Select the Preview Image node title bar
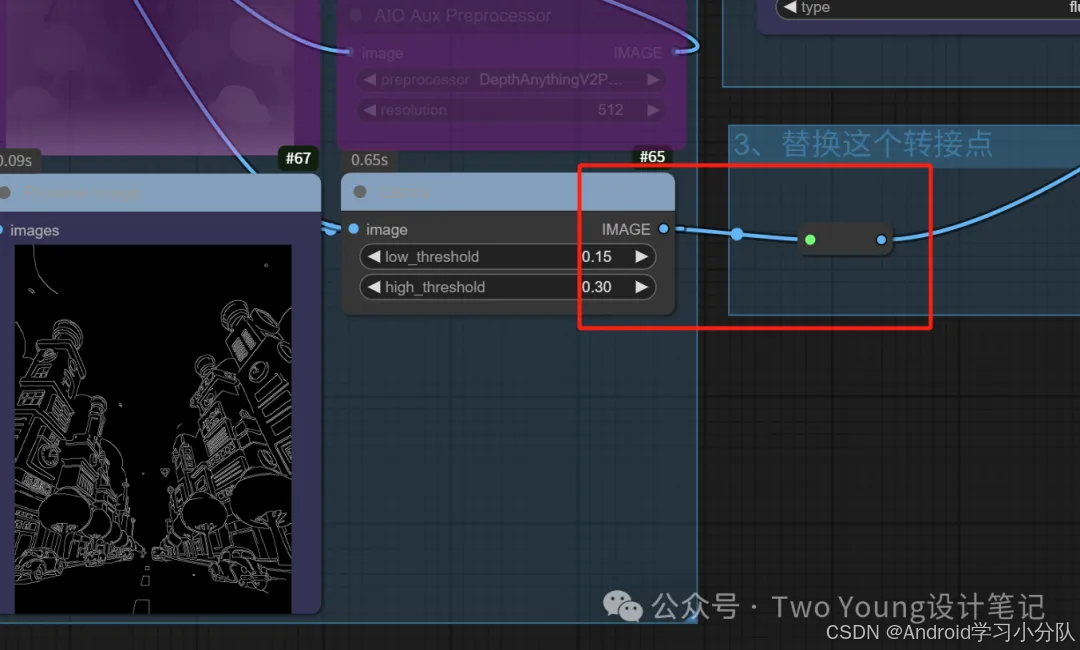Image resolution: width=1080 pixels, height=650 pixels. 160,192
